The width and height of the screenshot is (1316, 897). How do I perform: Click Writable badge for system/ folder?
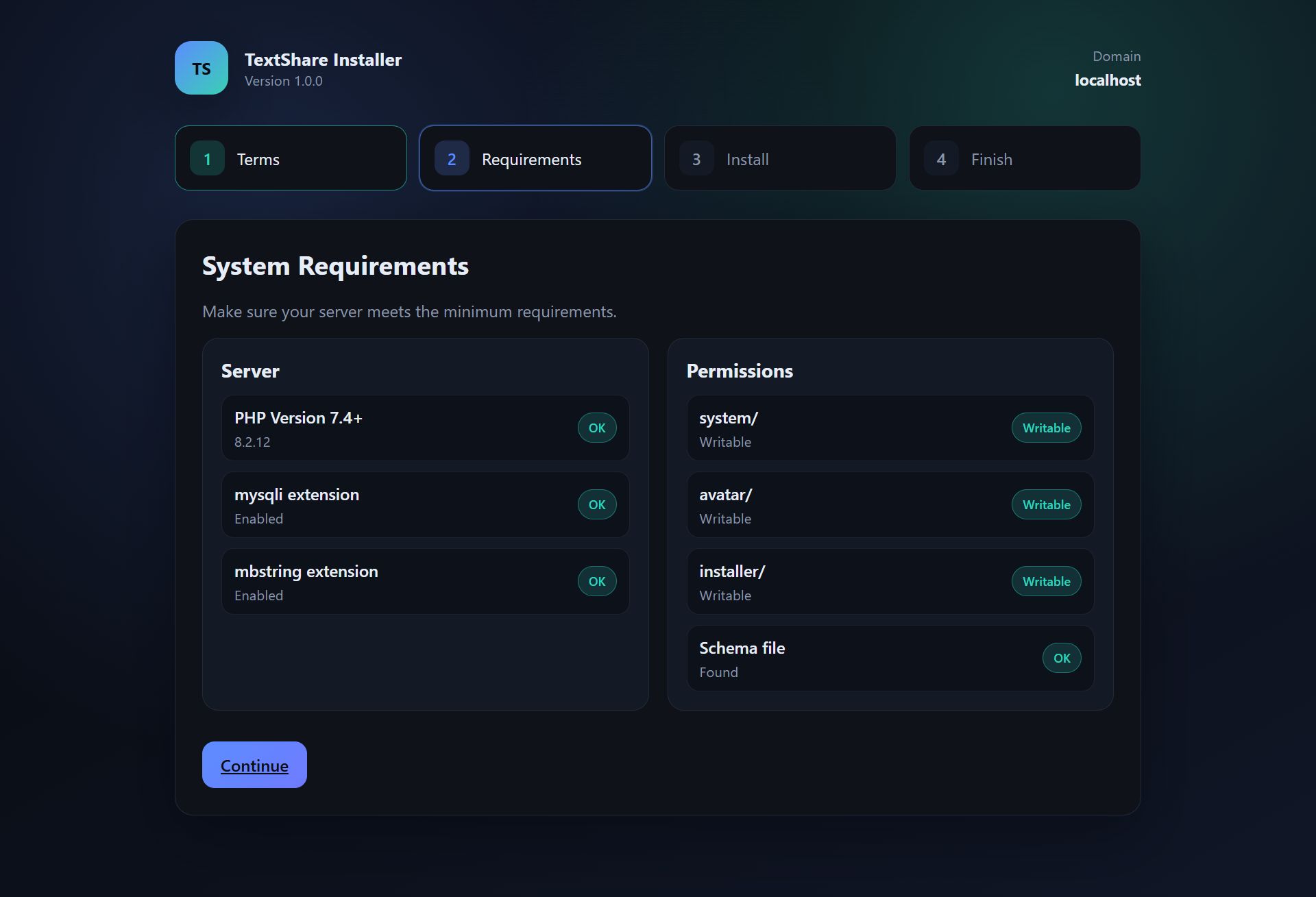coord(1046,428)
